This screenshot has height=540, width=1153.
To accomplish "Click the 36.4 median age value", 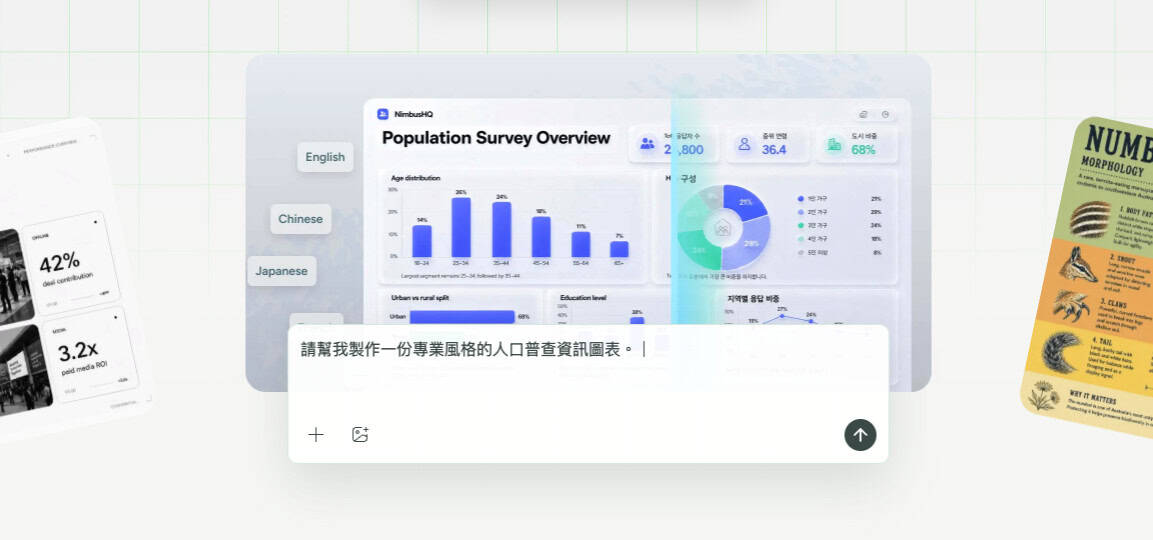I will coord(774,149).
